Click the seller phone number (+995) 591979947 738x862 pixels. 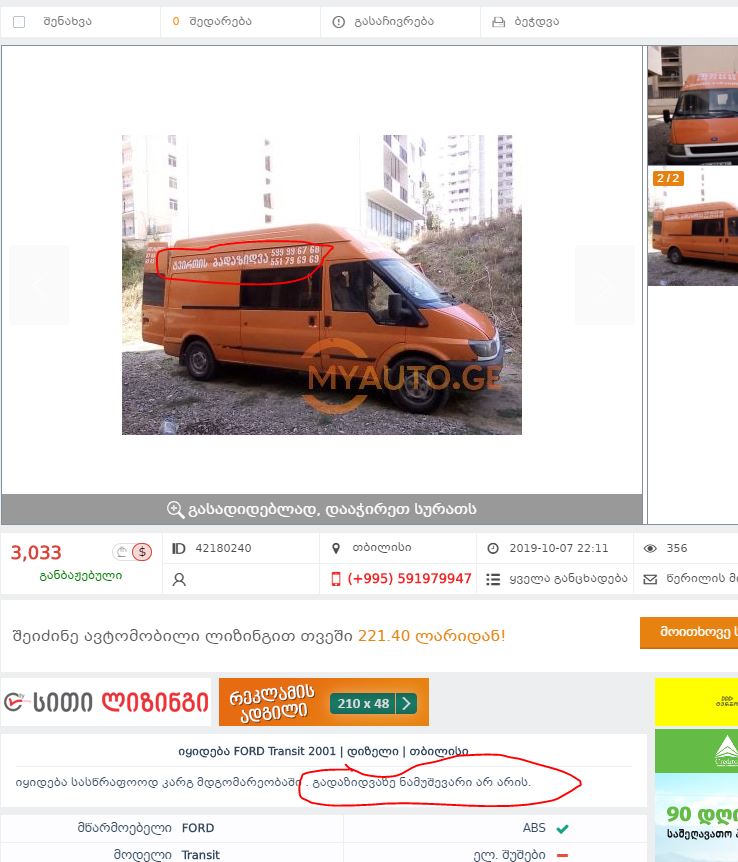(x=409, y=578)
